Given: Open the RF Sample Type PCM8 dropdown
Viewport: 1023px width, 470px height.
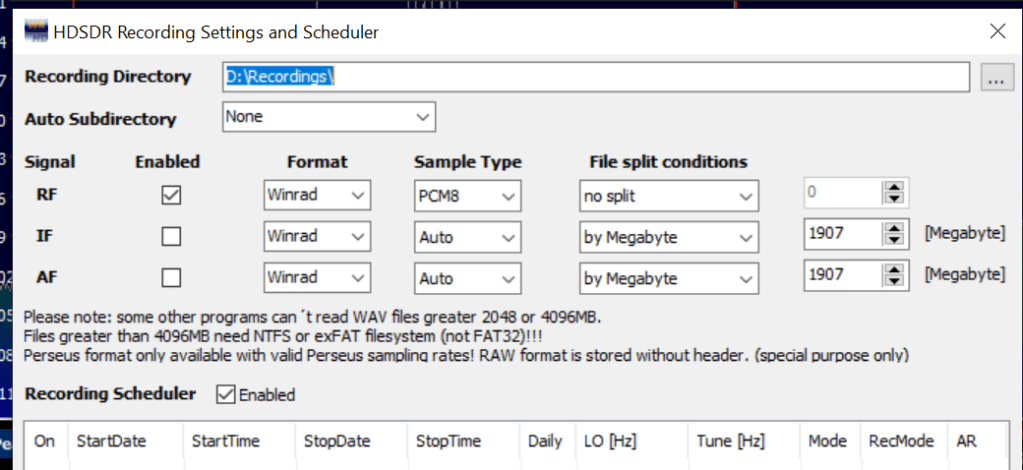Looking at the screenshot, I should click(x=468, y=195).
